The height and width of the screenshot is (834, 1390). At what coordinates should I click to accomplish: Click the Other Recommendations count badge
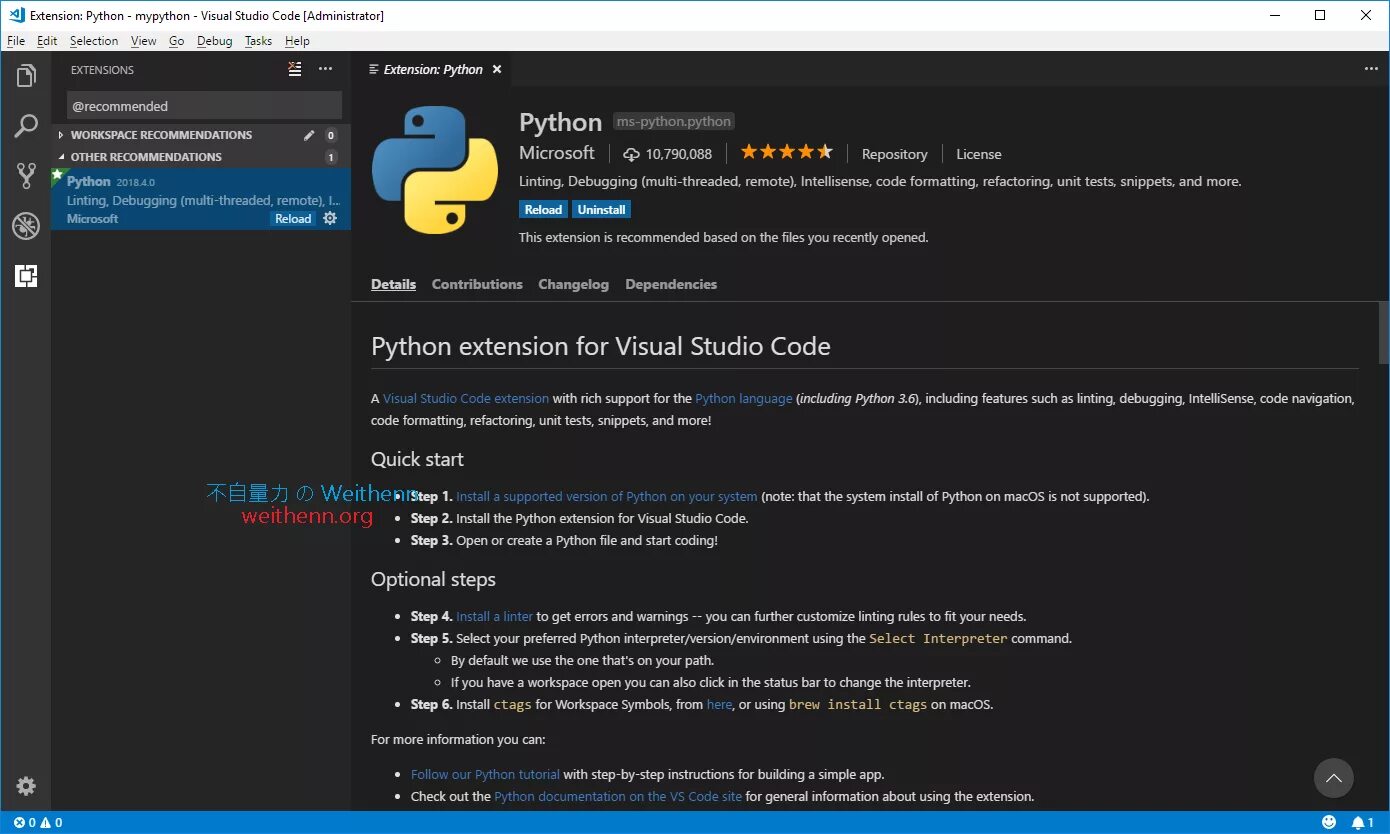click(x=331, y=157)
